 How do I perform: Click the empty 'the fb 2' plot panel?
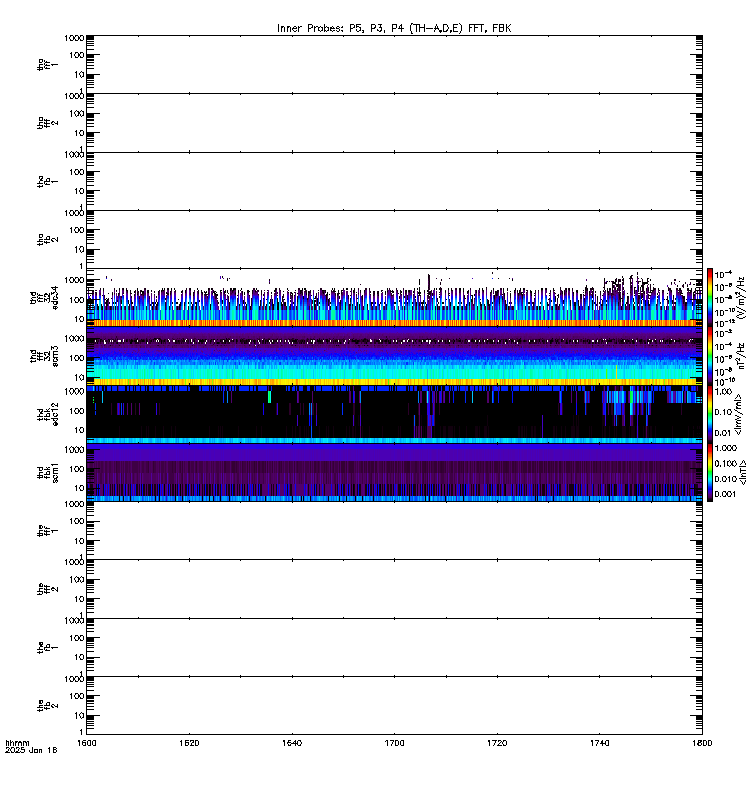click(394, 706)
